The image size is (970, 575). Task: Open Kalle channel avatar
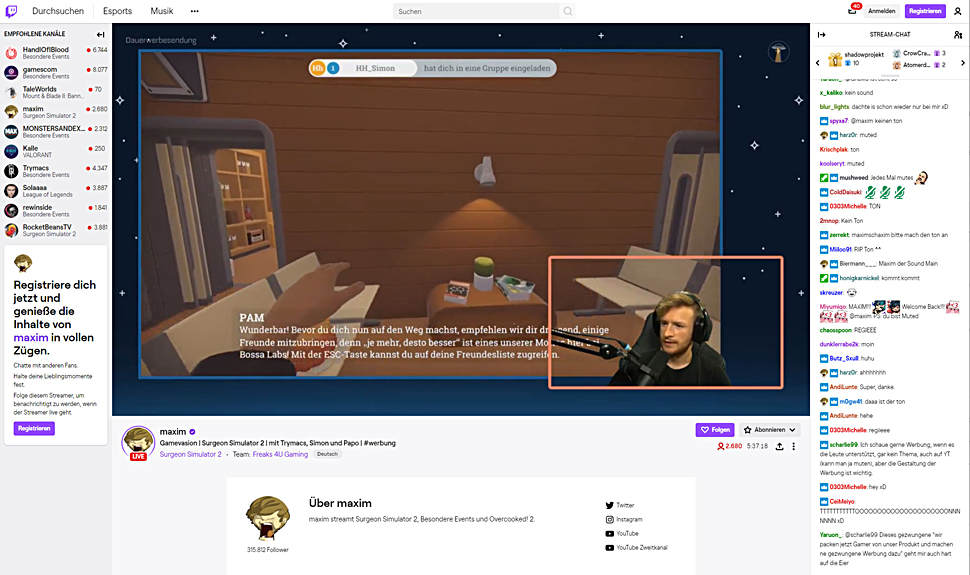click(11, 151)
